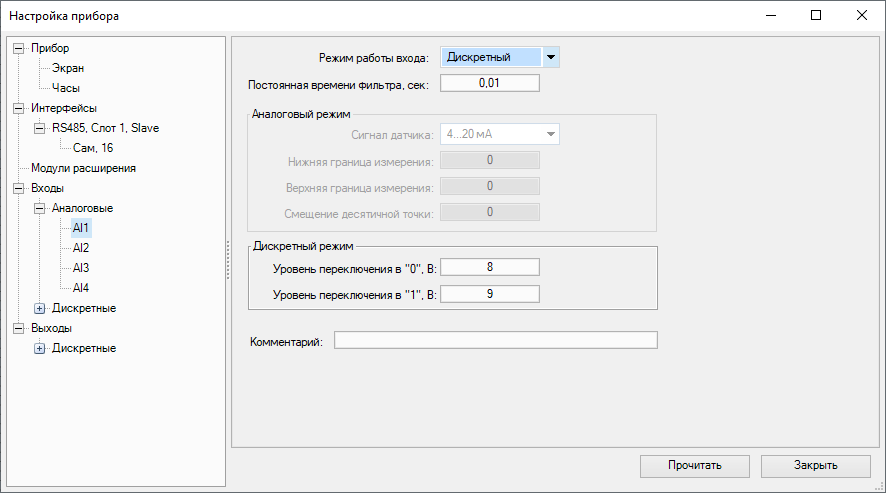Collapse the Аналоговые inputs node
The width and height of the screenshot is (886, 493).
(40, 208)
